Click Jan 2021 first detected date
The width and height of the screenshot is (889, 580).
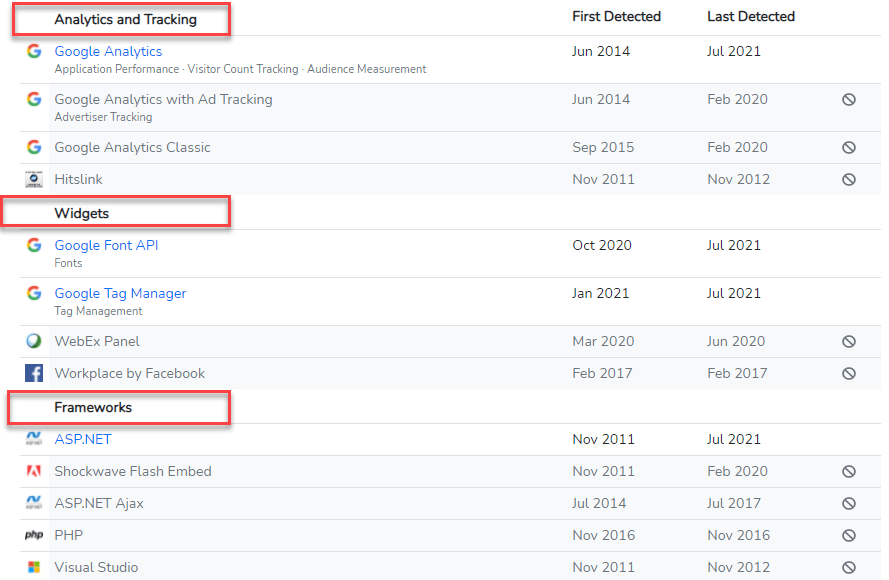[x=600, y=293]
